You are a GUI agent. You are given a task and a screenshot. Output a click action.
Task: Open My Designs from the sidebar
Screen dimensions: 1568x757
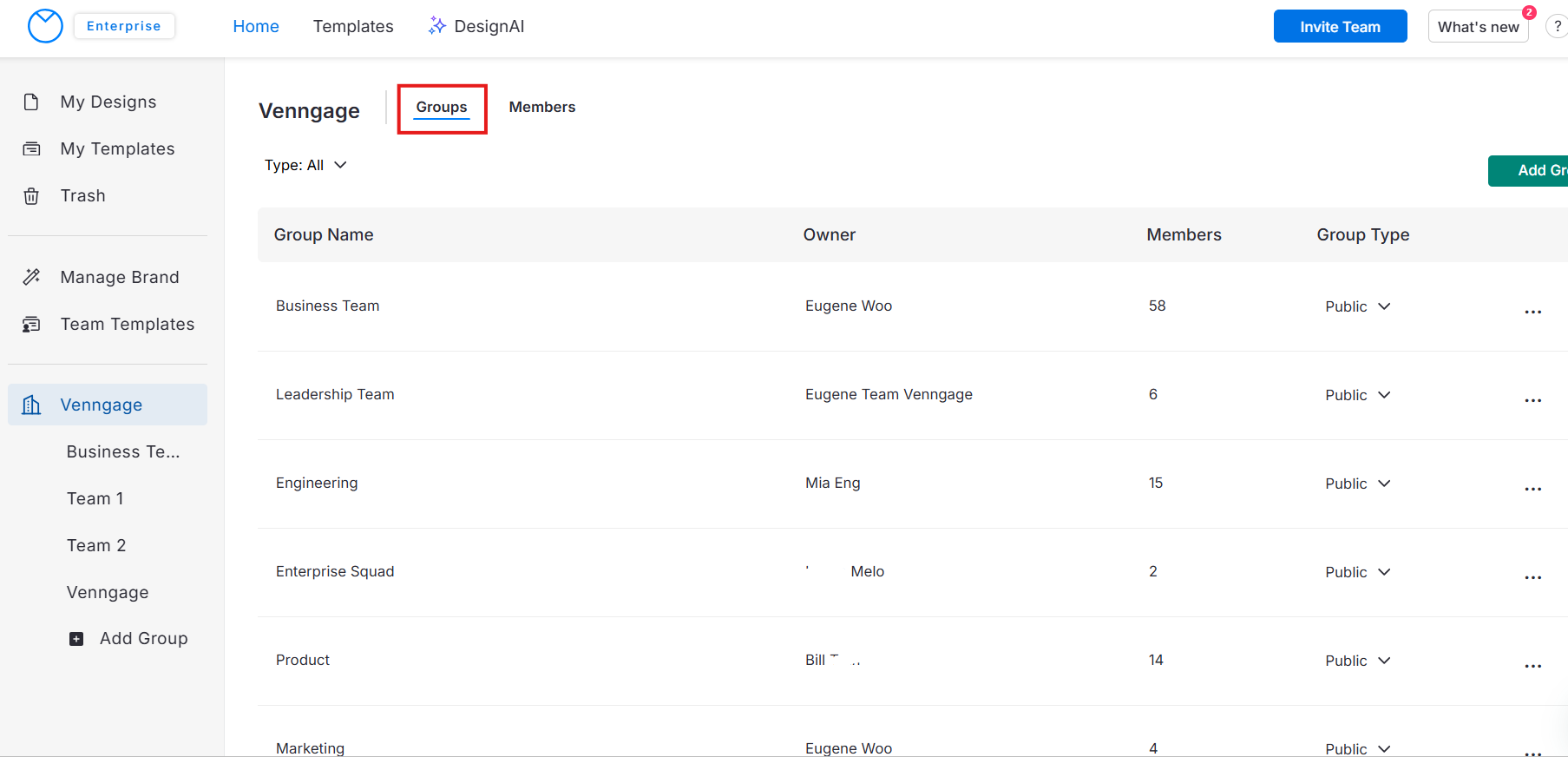coord(108,102)
